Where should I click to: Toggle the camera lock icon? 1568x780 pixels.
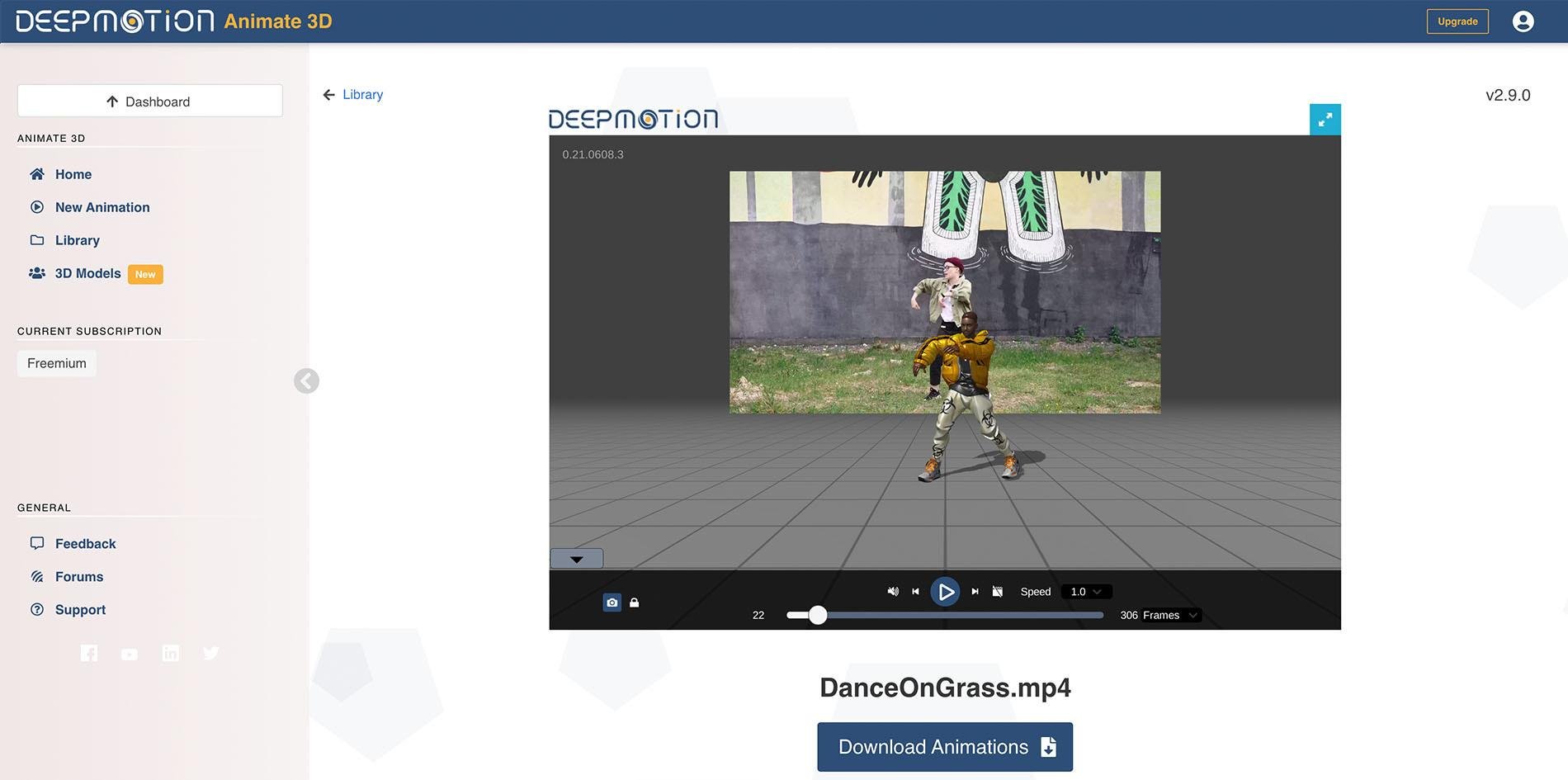click(635, 603)
